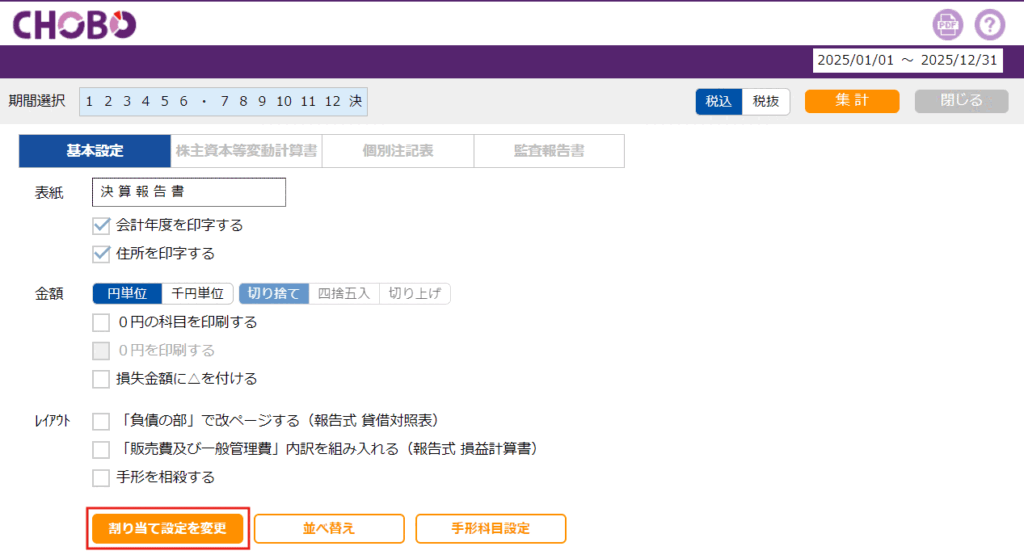Viewport: 1024px width, 559px height.
Task: Select month 7 in 期間選択
Action: [225, 101]
